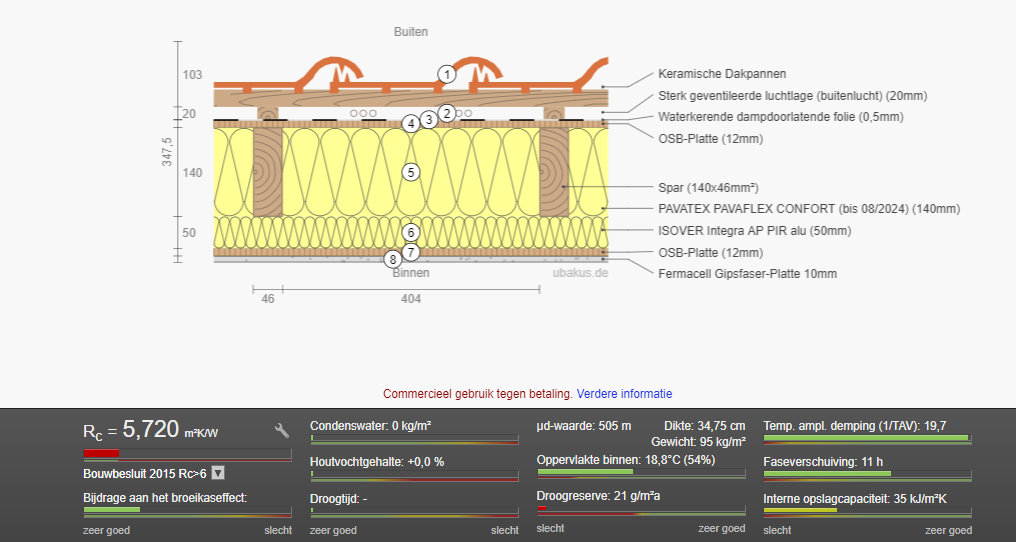Click the 347,5 total thickness dimension
The height and width of the screenshot is (542, 1016).
(x=167, y=152)
